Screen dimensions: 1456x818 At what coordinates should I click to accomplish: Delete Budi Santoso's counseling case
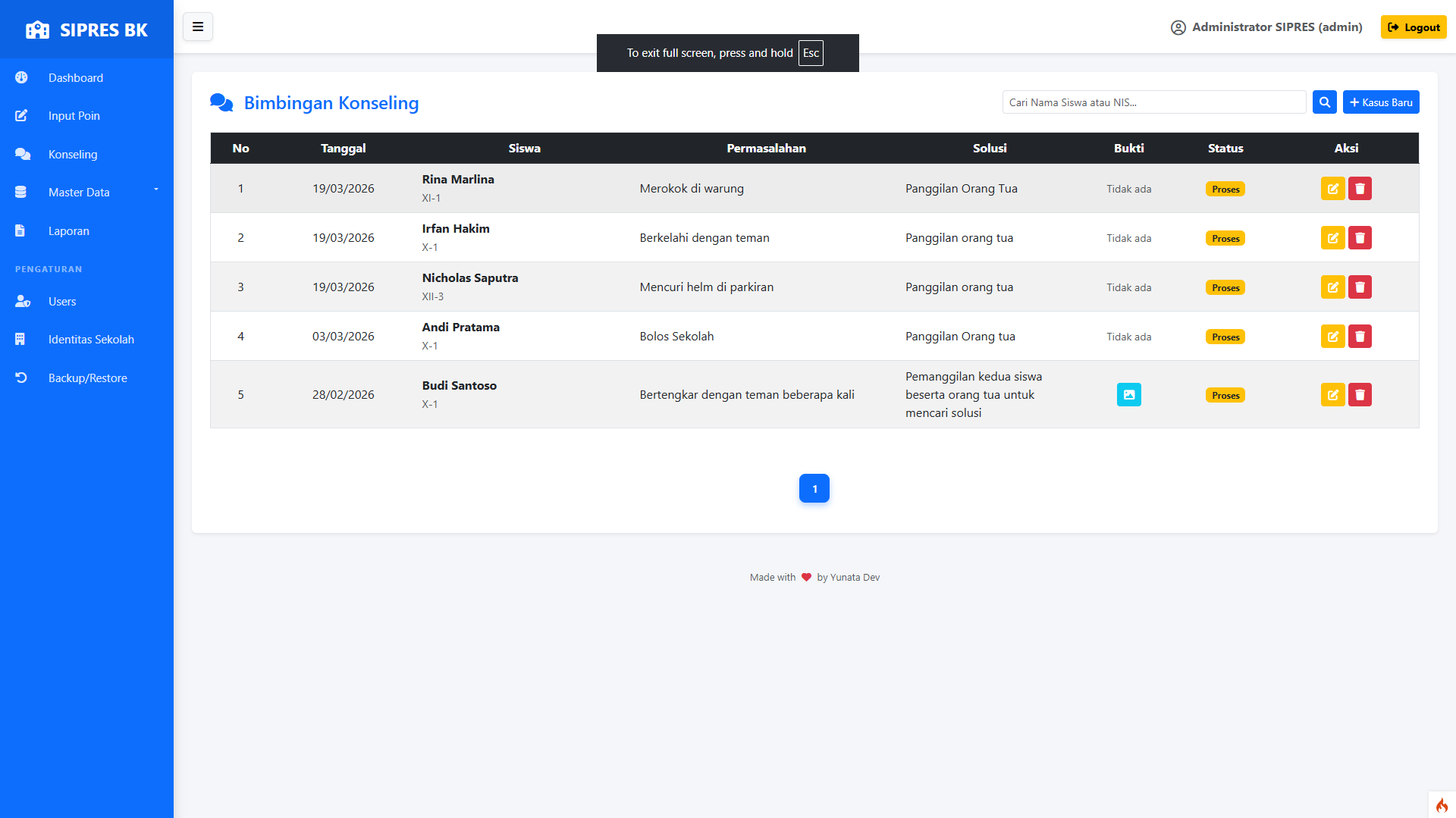pyautogui.click(x=1360, y=395)
